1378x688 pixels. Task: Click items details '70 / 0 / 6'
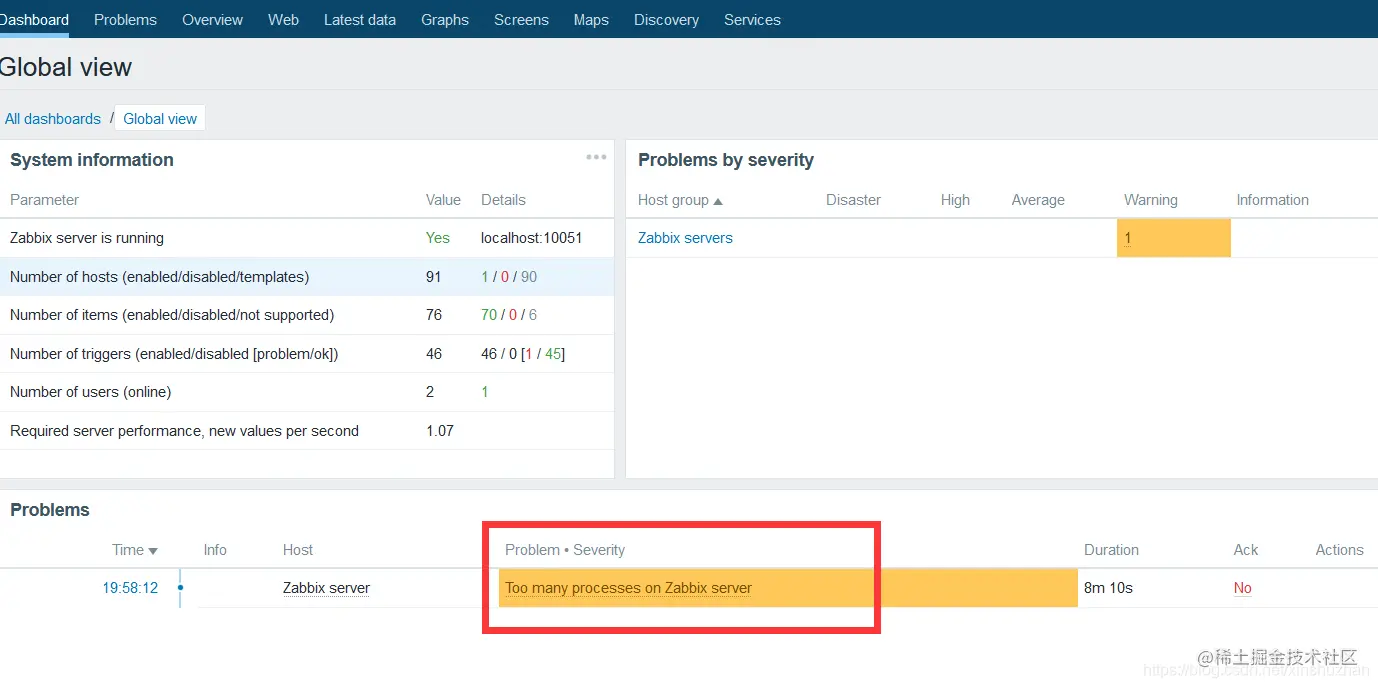click(509, 315)
